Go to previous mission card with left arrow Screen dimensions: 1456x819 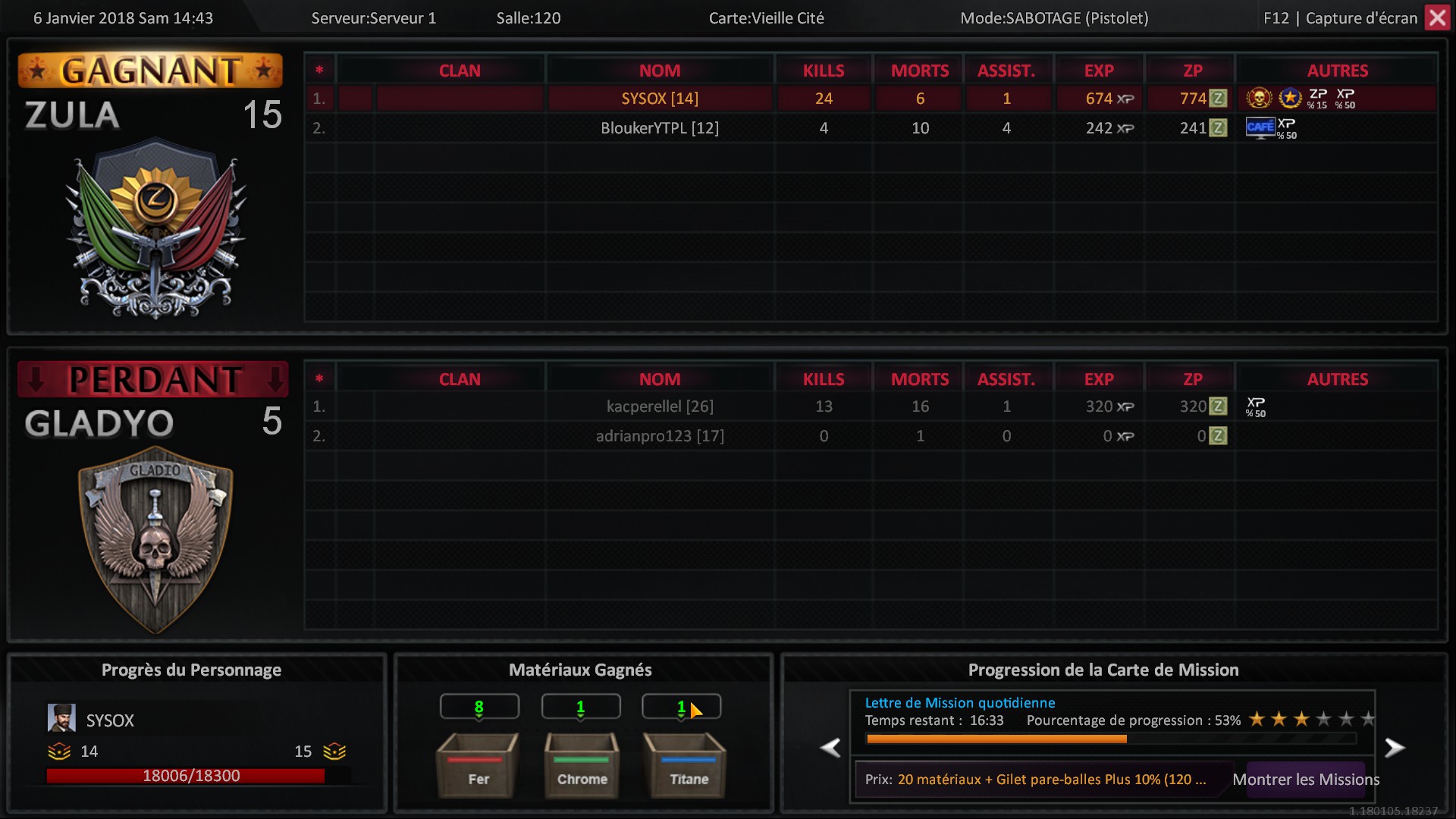click(830, 748)
